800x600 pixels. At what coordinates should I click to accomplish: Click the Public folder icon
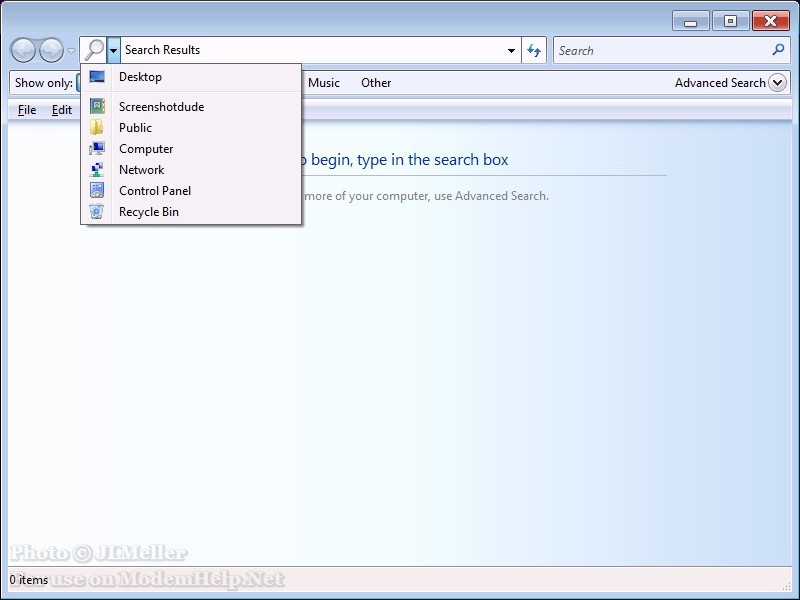pyautogui.click(x=96, y=127)
